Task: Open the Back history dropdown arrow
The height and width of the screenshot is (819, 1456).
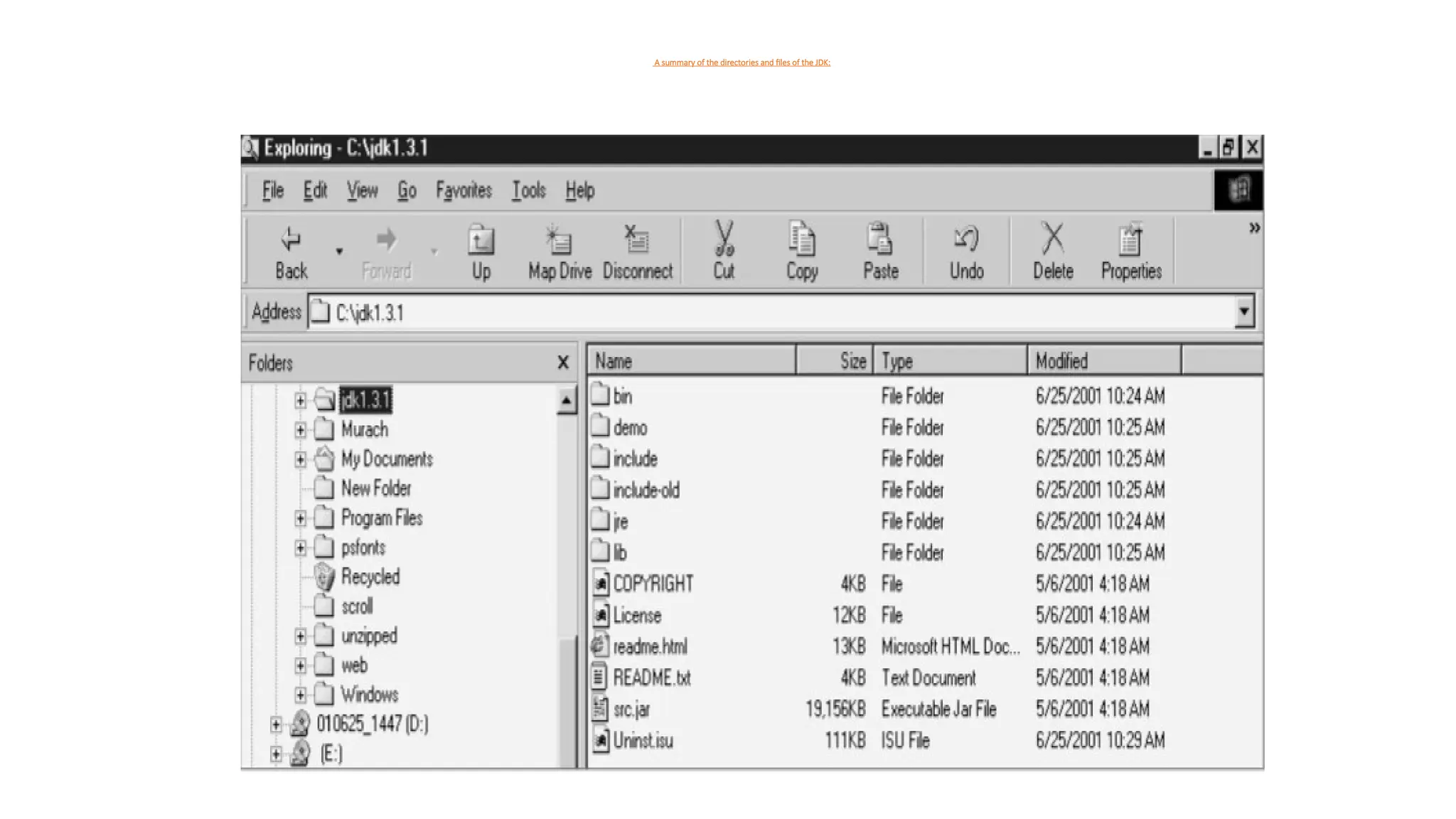Action: point(339,252)
